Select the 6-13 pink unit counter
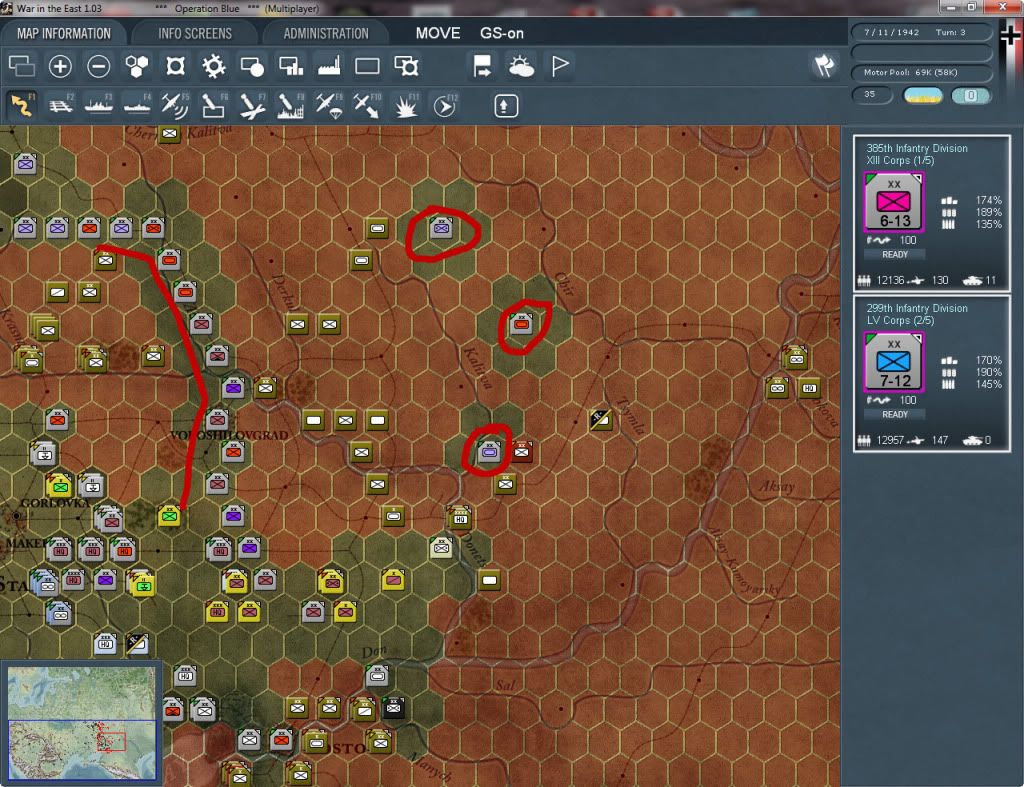The height and width of the screenshot is (787, 1024). (894, 202)
